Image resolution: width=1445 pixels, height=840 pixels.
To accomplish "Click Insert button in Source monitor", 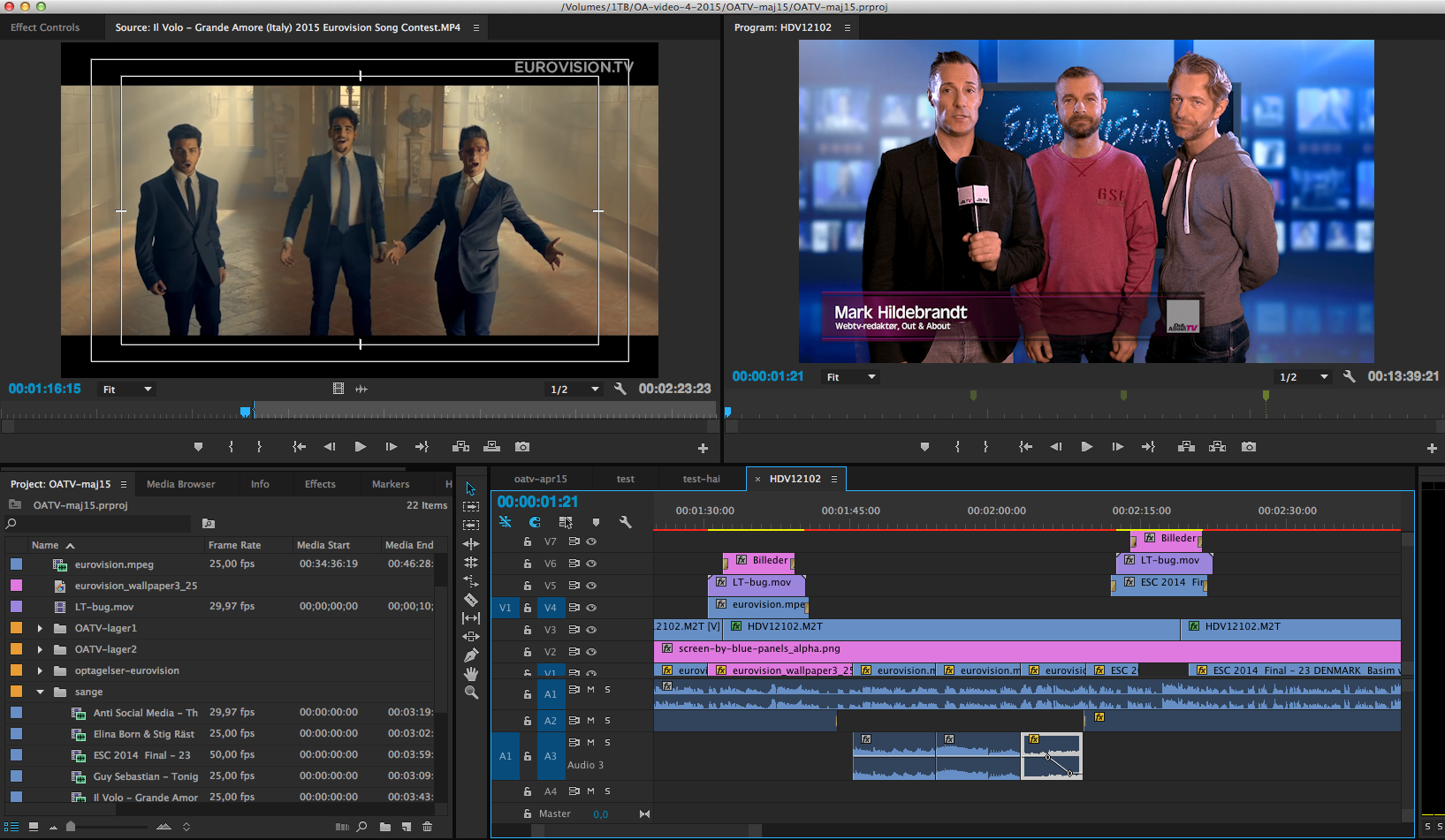I will [460, 447].
